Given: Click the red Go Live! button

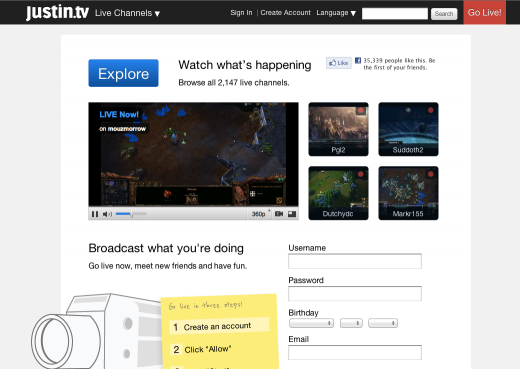Looking at the screenshot, I should tap(484, 12).
